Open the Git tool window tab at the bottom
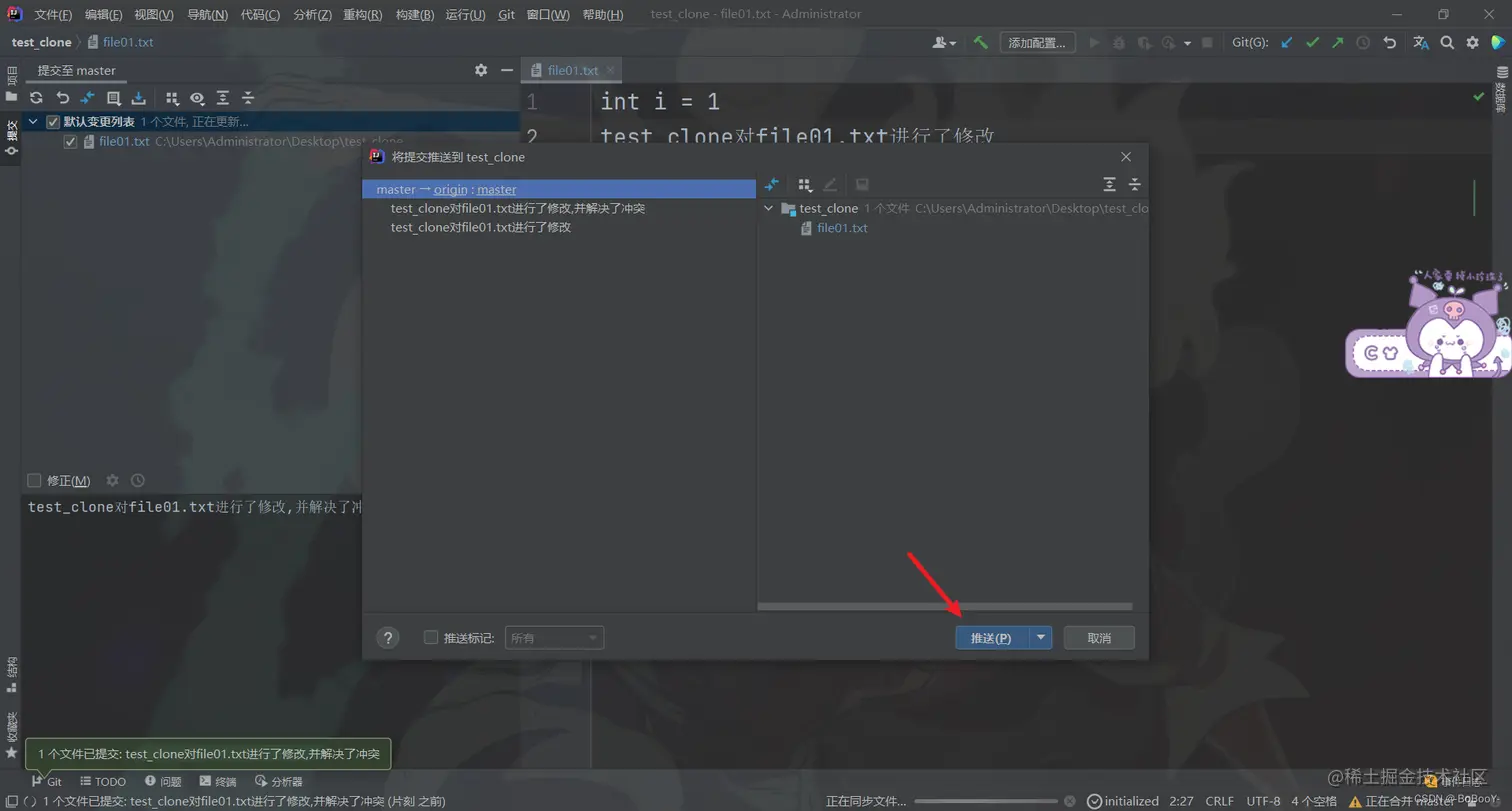 point(46,781)
